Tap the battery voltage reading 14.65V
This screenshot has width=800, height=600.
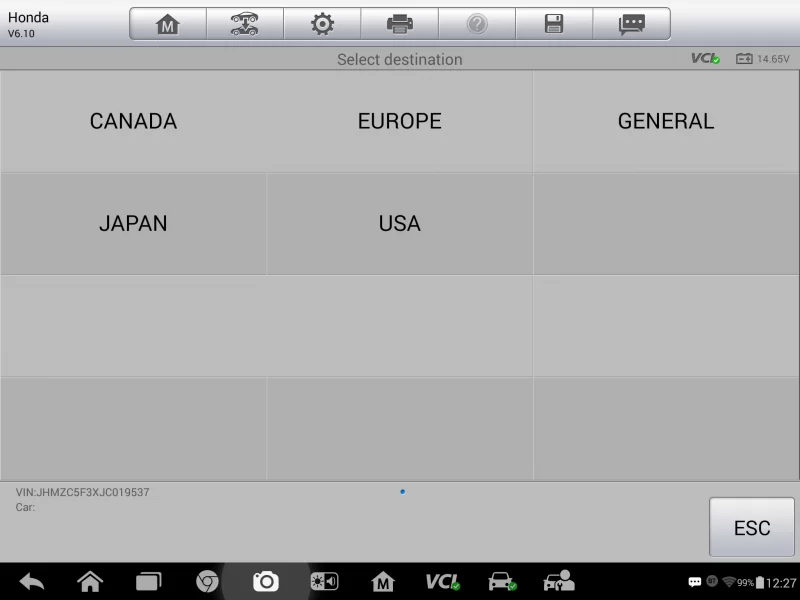(763, 59)
